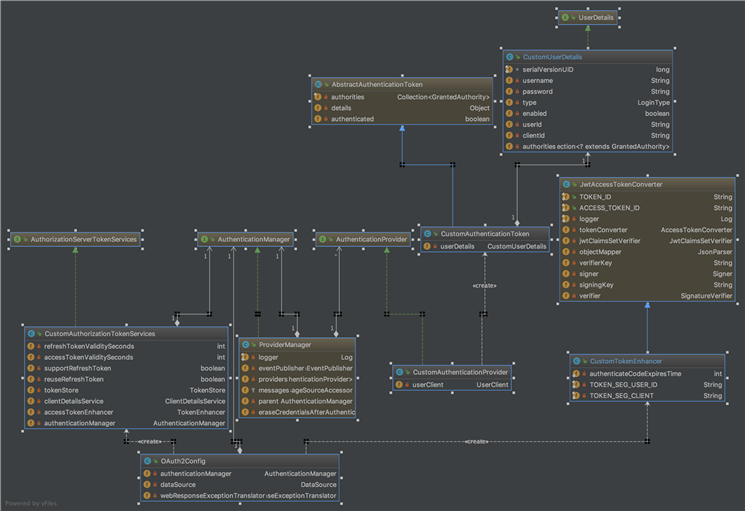Select the supportRefreshToken field
The image size is (745, 511).
[126, 368]
